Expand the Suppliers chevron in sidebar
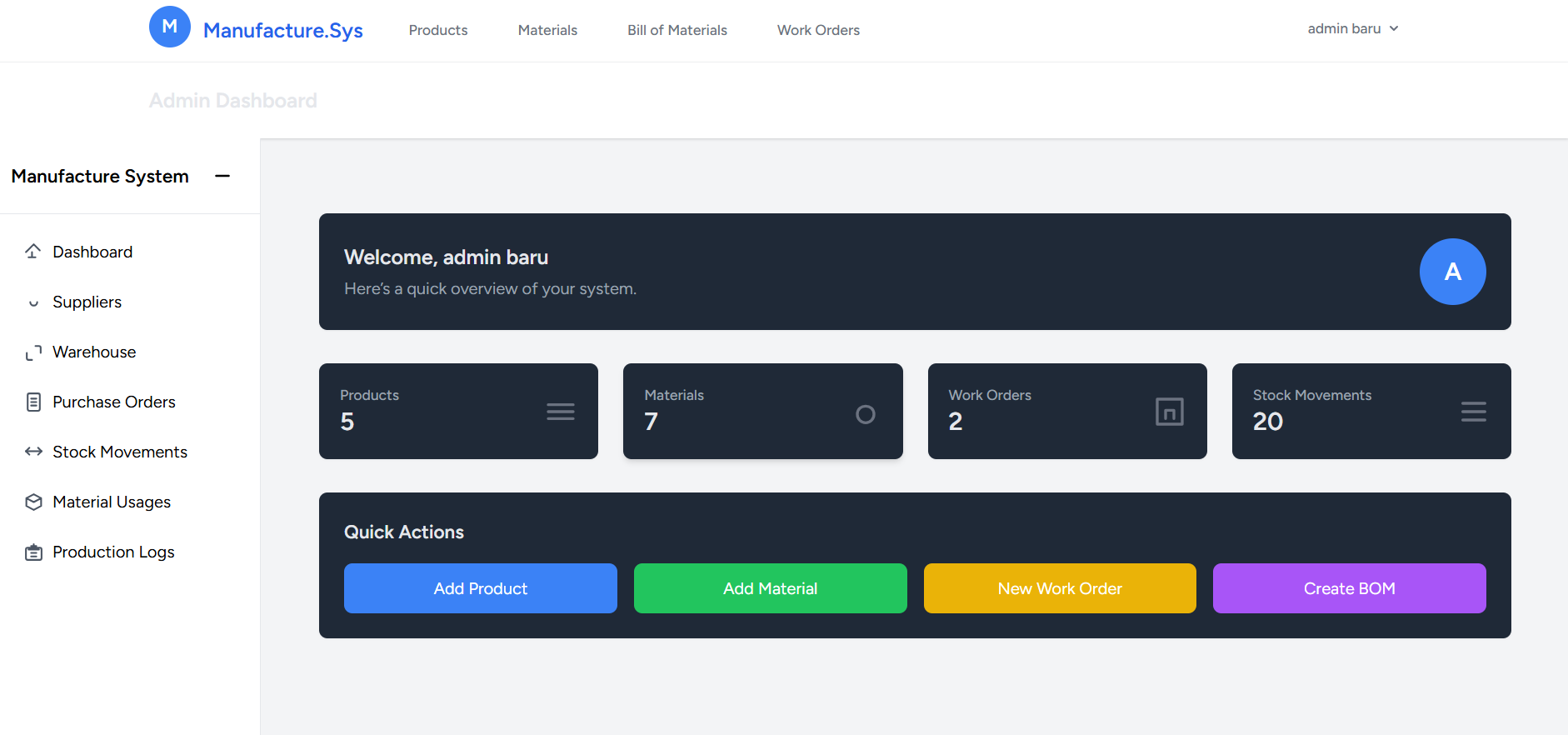This screenshot has height=735, width=1568. [33, 303]
